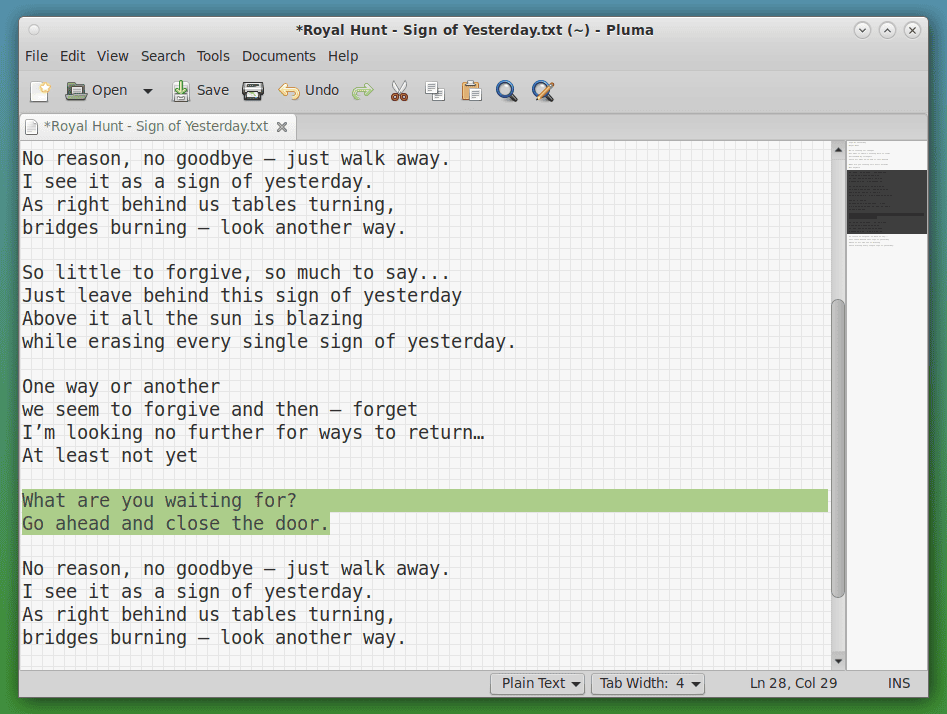Click 'I'm looking no further for ways to return…'
The image size is (947, 714).
click(253, 433)
